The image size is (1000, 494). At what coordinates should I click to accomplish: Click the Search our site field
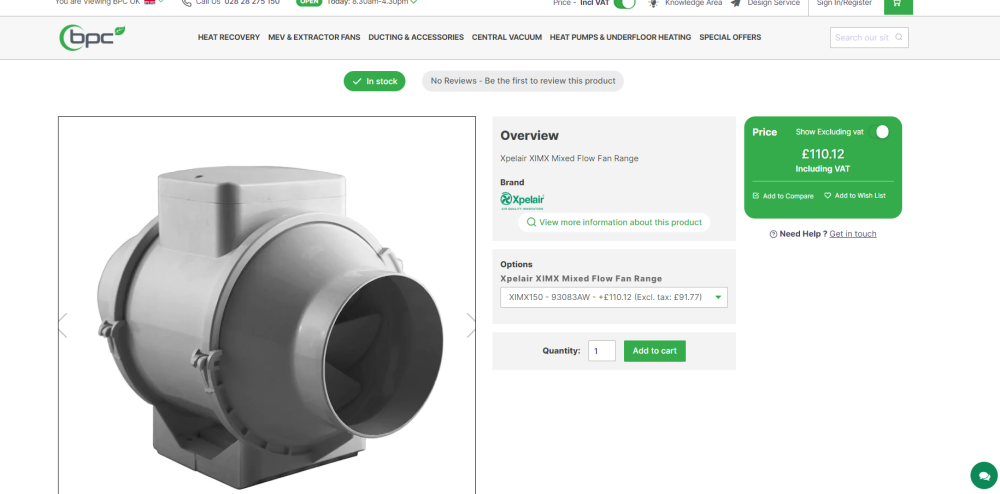pyautogui.click(x=869, y=38)
